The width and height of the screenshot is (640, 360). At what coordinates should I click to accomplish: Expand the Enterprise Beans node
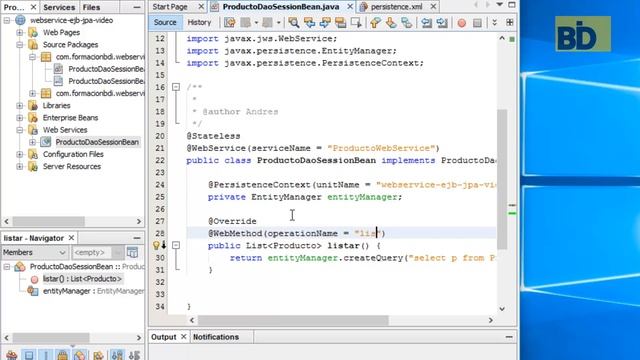coord(20,118)
